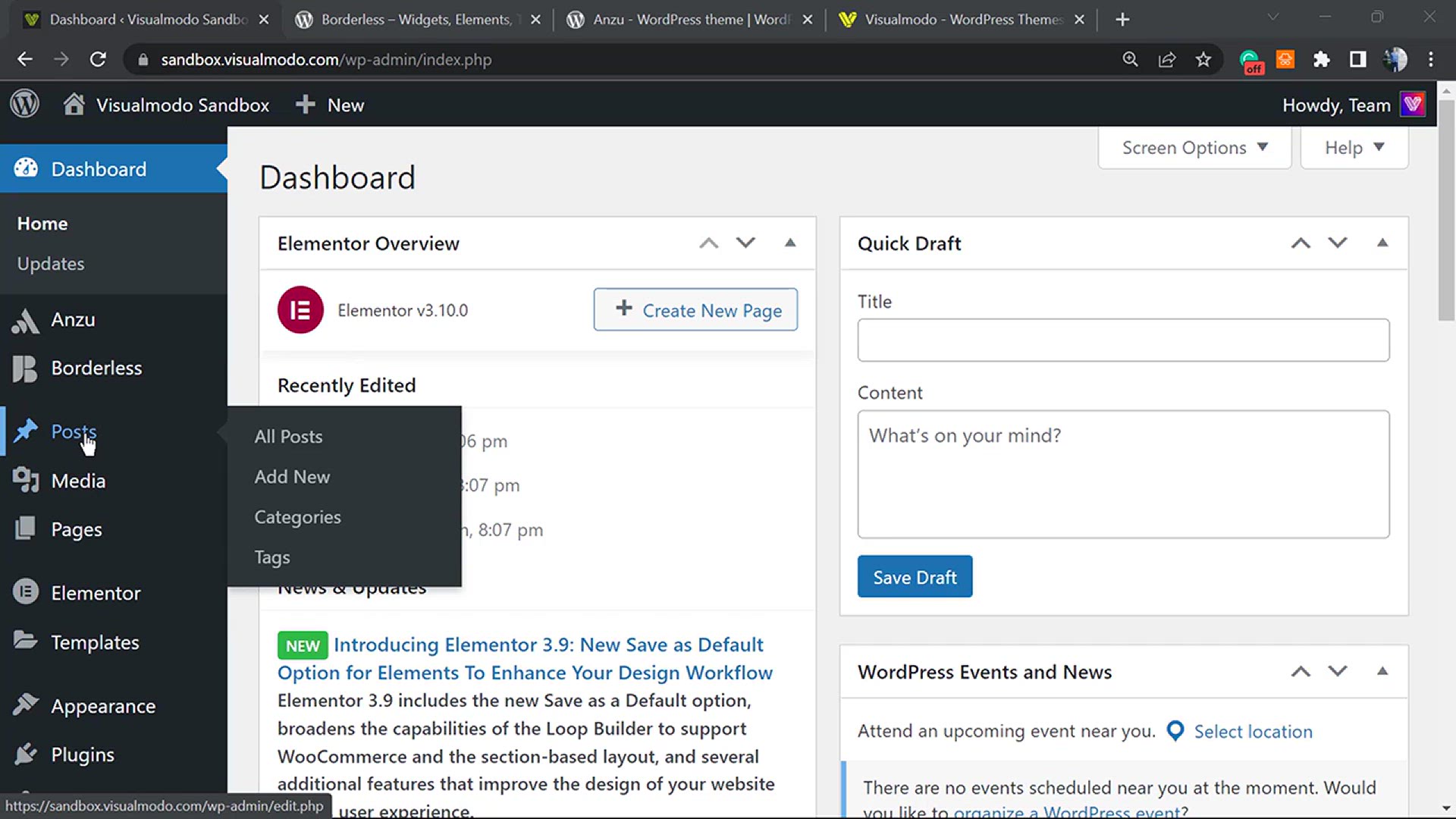Bookmark the page with the star icon

1203,59
